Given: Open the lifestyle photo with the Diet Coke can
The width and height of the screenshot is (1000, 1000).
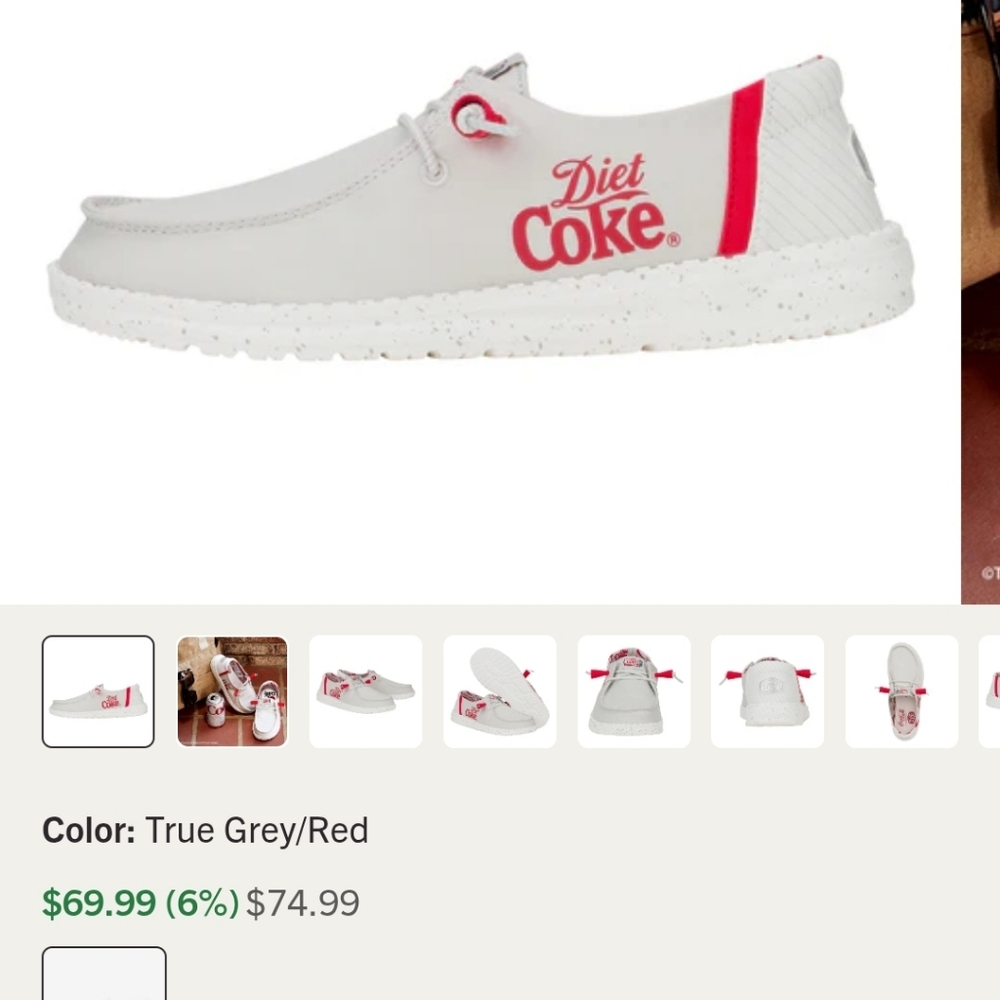Looking at the screenshot, I should (231, 690).
